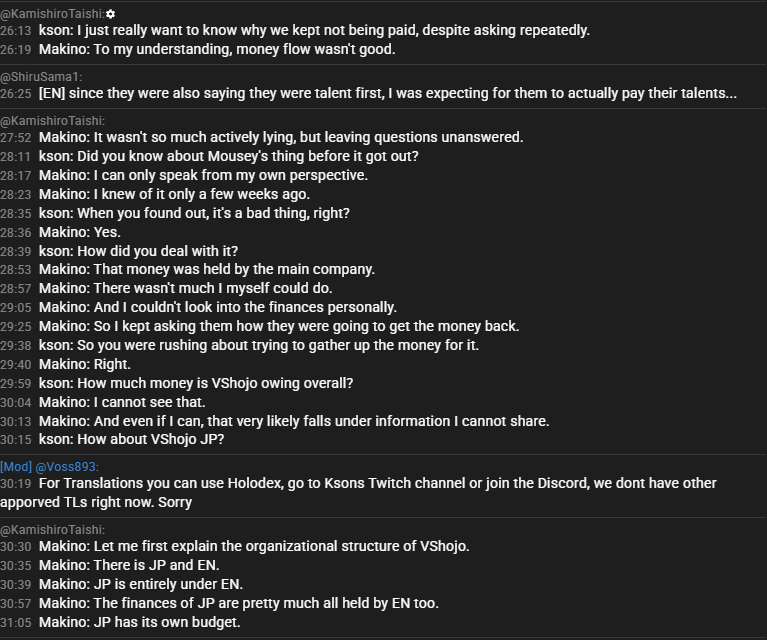Open the @ShiruSama1 username
767x640 pixels.
click(41, 77)
